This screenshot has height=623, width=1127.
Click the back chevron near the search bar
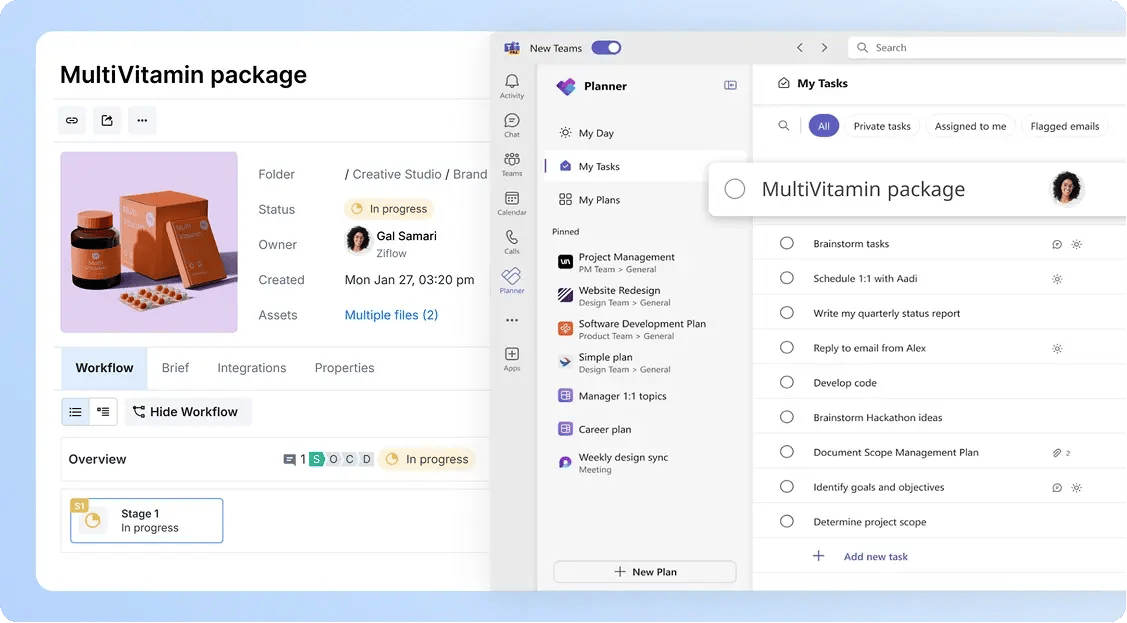pos(799,47)
